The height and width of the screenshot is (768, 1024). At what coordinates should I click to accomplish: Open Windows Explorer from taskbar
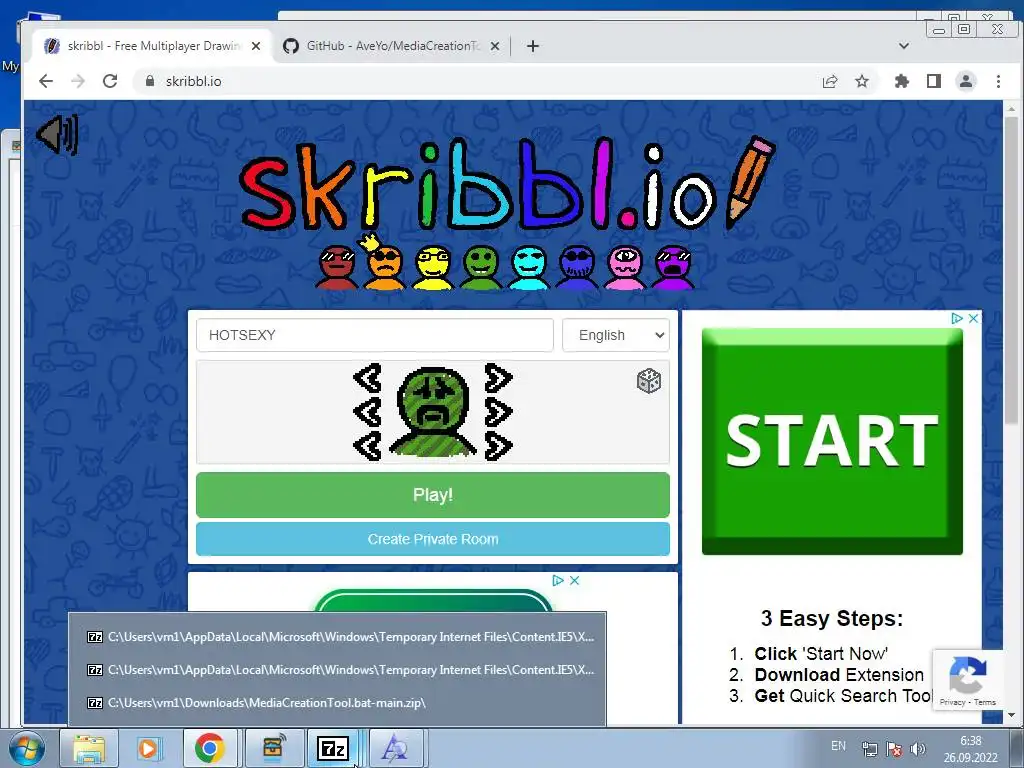(x=89, y=748)
